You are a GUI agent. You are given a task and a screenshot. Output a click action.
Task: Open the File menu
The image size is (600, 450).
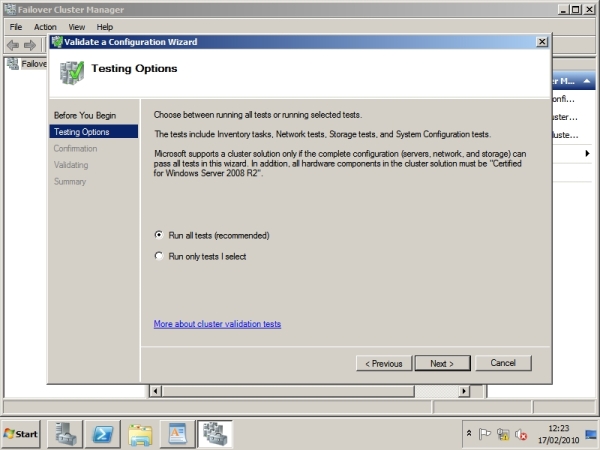(16, 27)
